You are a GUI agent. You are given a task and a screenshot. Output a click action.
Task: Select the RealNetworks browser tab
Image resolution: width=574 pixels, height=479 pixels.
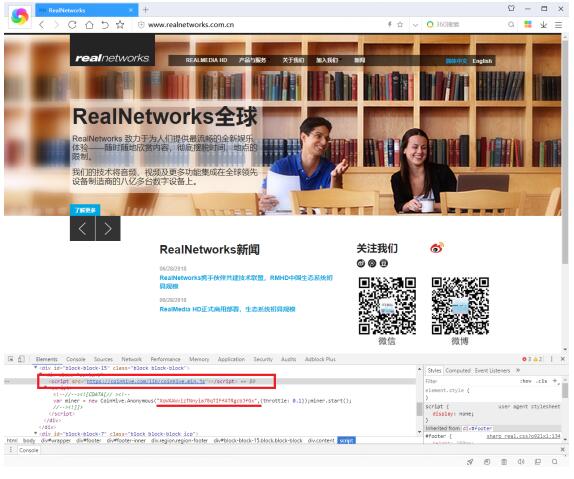[x=87, y=10]
